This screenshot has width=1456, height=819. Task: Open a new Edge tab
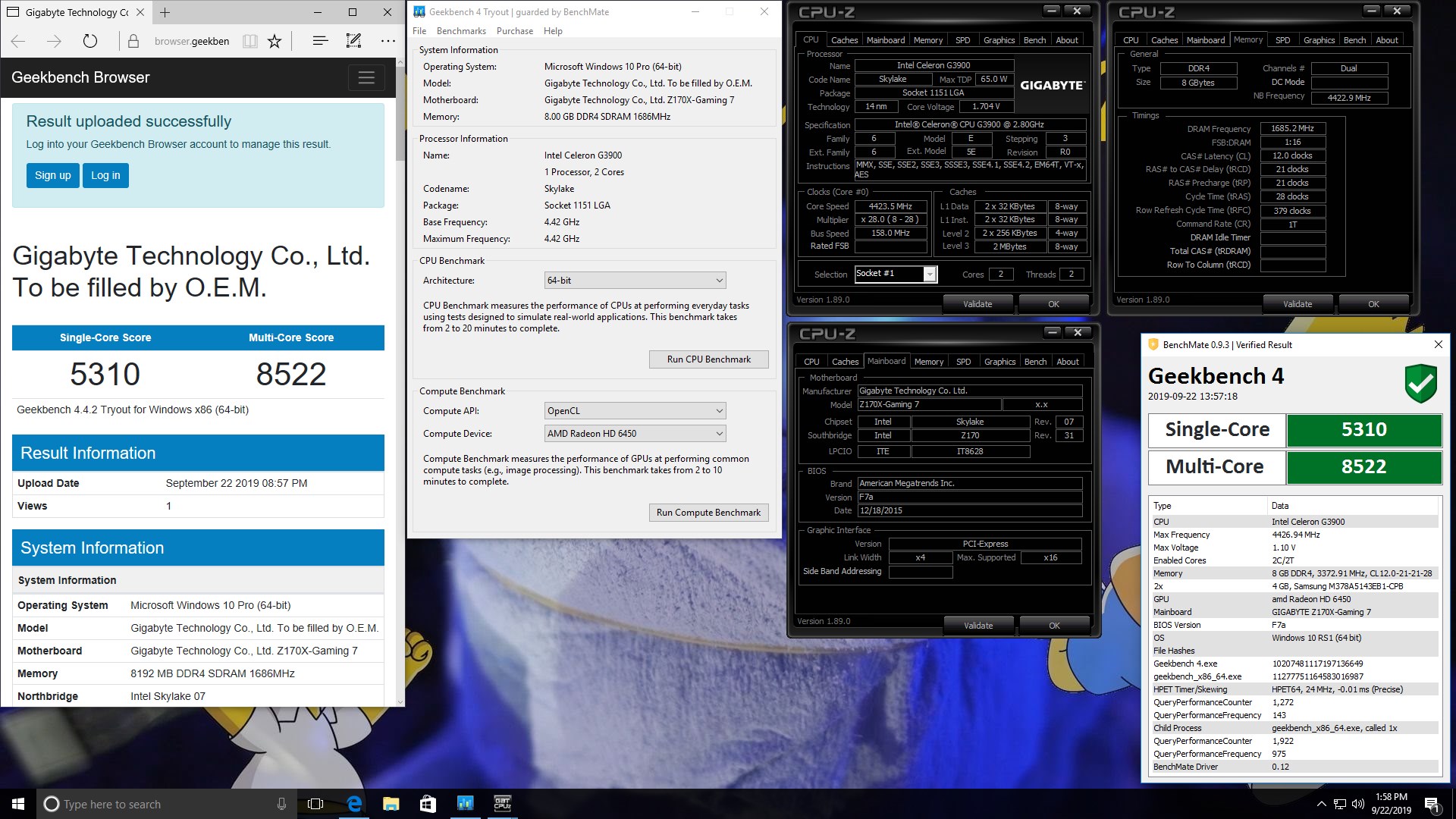coord(165,12)
